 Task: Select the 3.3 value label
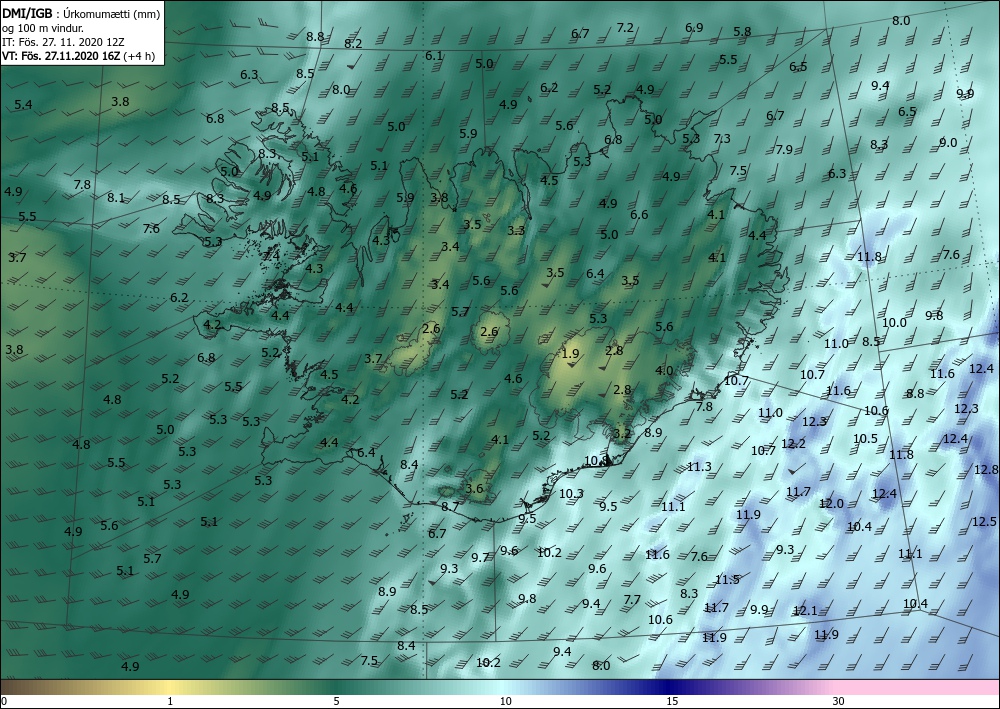point(516,230)
